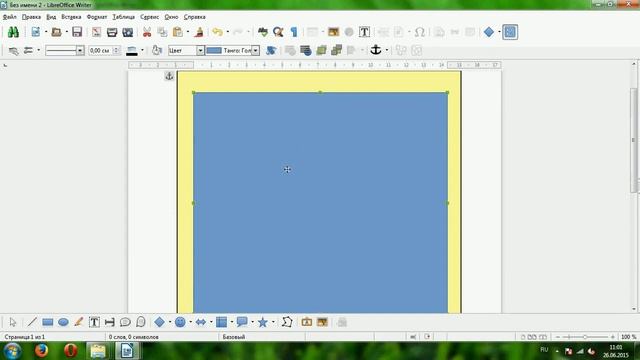Click the line width input field
This screenshot has width=640, height=360.
pyautogui.click(x=100, y=50)
